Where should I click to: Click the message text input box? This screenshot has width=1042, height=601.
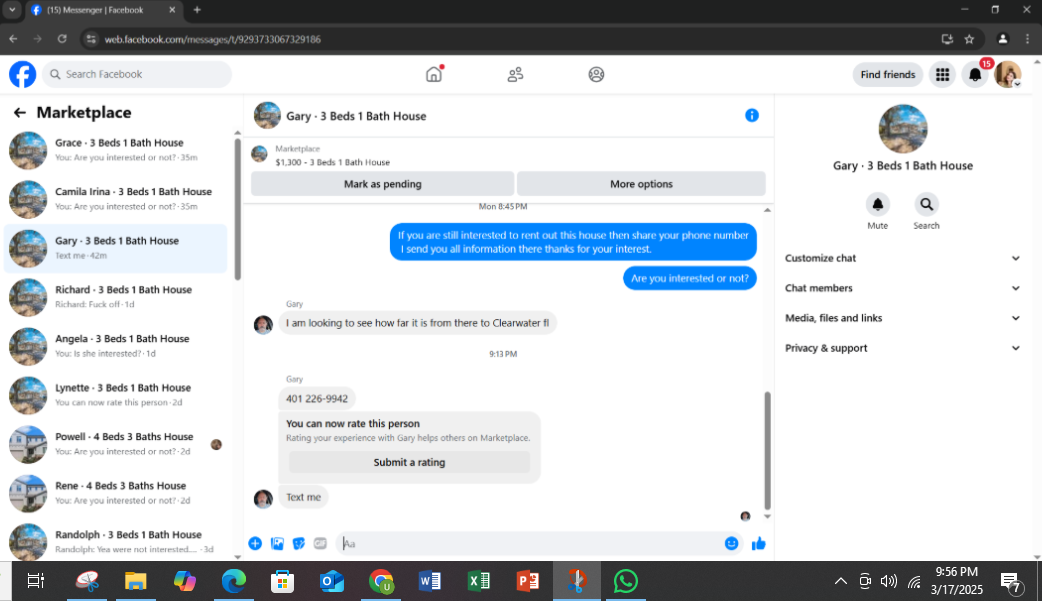tap(530, 544)
